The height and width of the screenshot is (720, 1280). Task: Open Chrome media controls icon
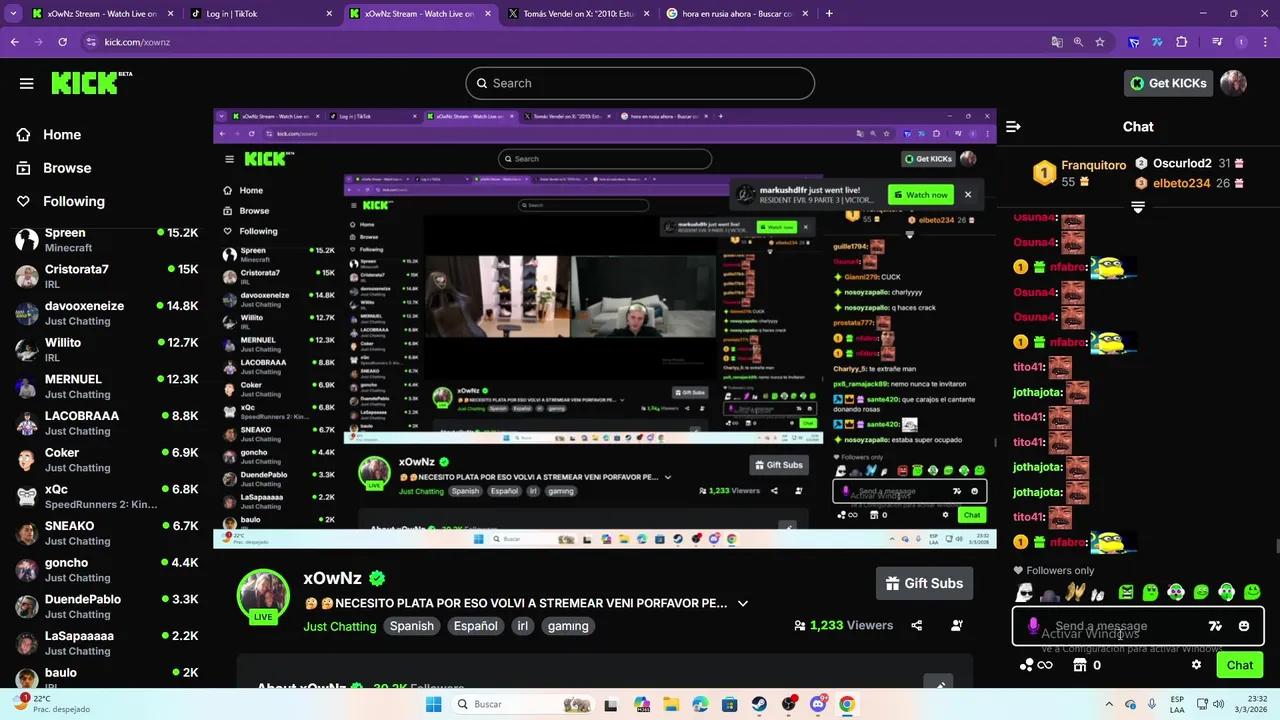coord(1217,42)
